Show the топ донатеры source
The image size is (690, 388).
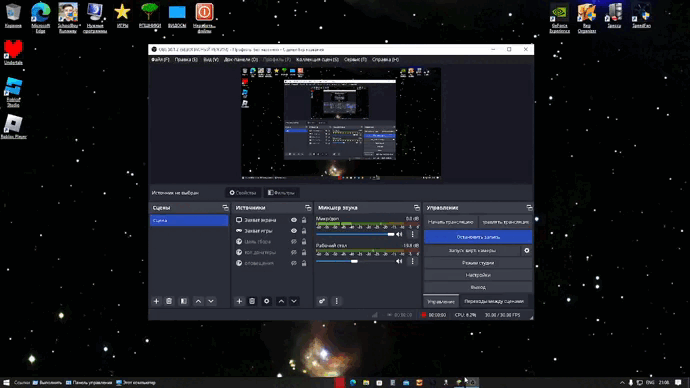pyautogui.click(x=294, y=253)
